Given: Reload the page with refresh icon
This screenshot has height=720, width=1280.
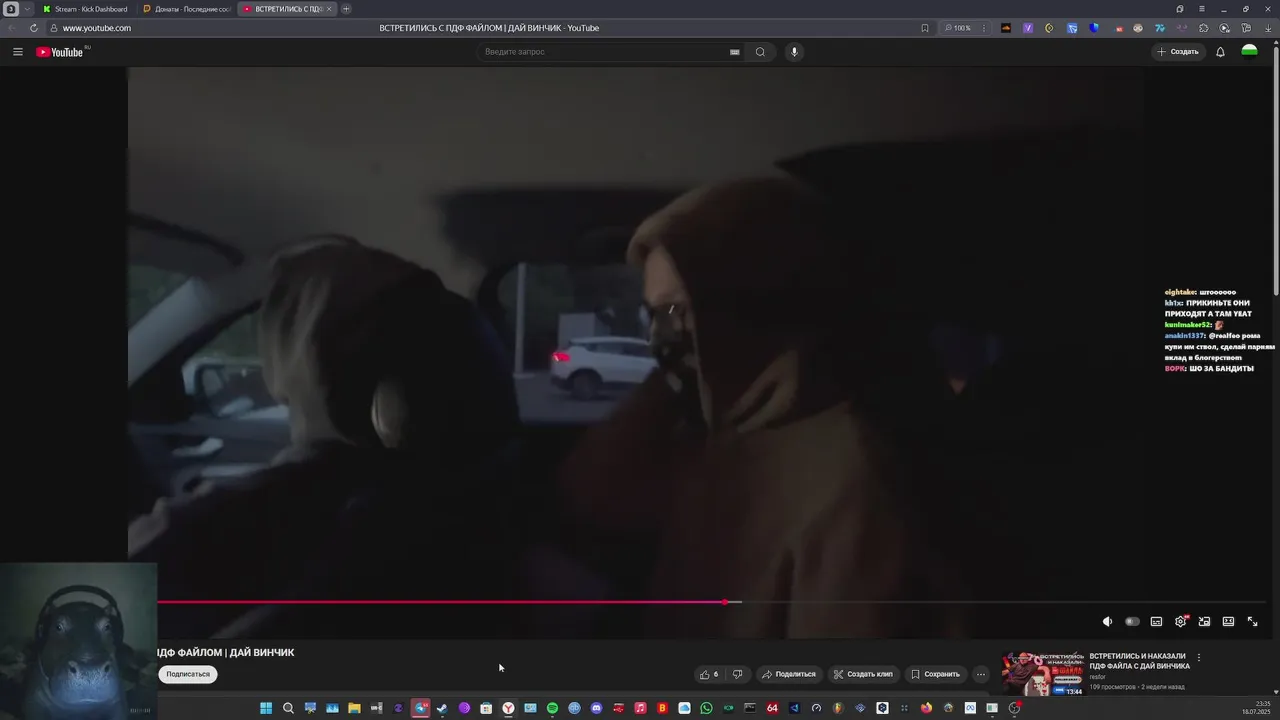Looking at the screenshot, I should 34,28.
